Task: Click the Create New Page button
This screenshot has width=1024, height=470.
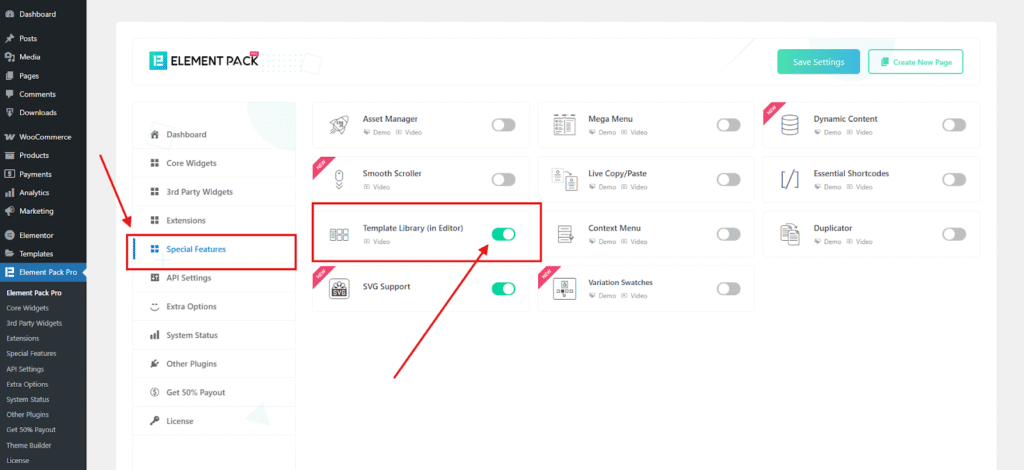Action: pos(916,62)
